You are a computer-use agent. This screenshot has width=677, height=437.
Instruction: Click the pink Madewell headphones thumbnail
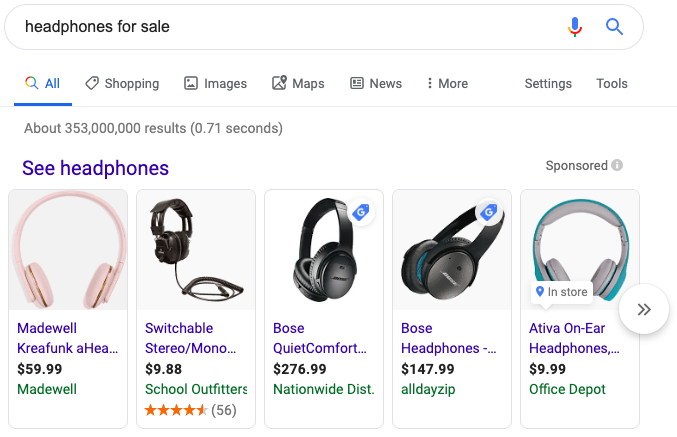point(68,250)
